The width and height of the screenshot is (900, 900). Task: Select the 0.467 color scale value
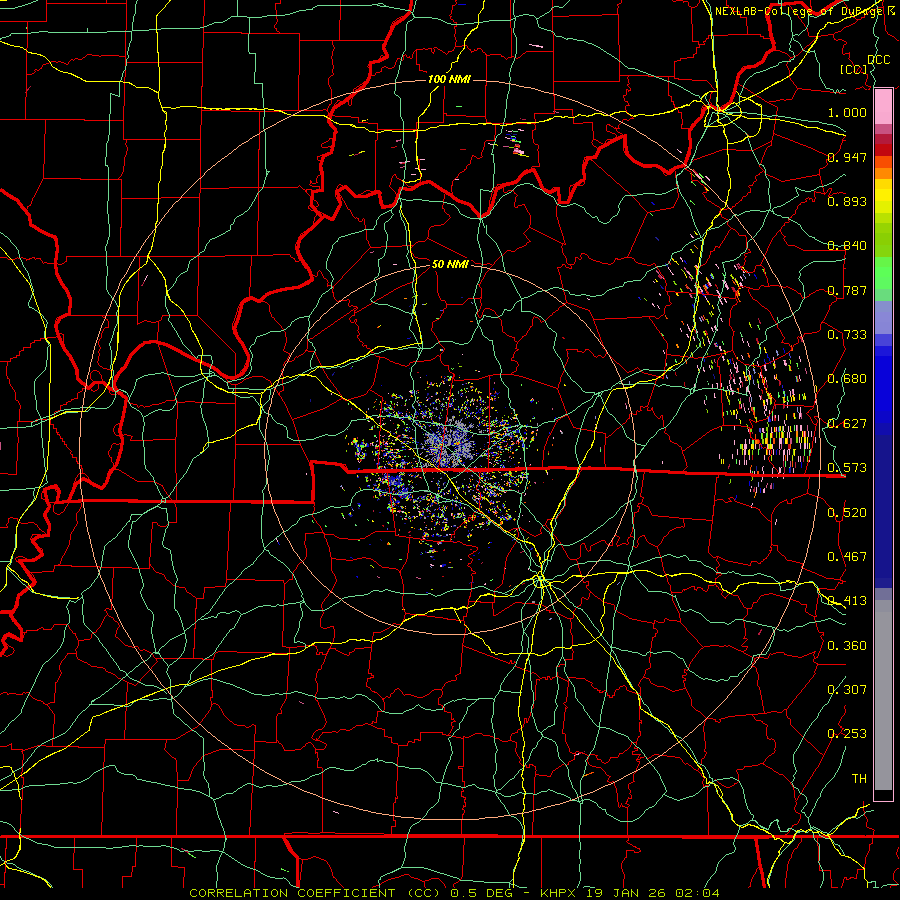click(x=847, y=557)
